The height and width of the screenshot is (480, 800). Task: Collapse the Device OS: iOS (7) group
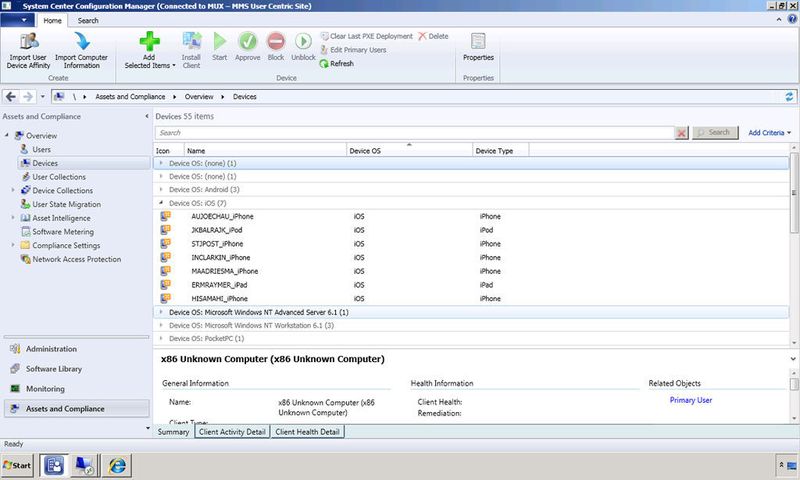(x=161, y=203)
